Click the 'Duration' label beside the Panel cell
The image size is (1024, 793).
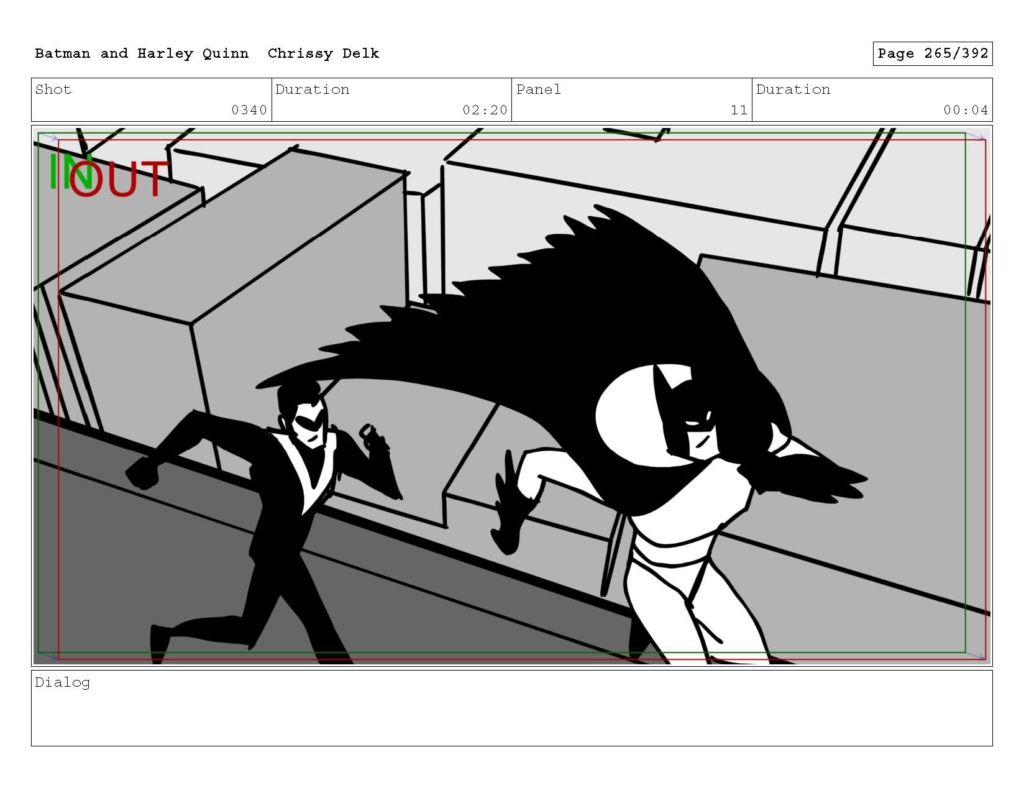[x=793, y=89]
